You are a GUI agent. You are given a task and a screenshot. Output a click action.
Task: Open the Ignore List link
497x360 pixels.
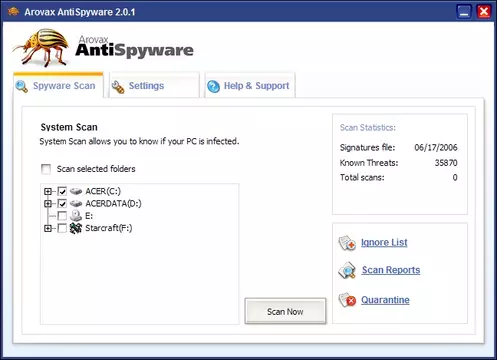[384, 243]
